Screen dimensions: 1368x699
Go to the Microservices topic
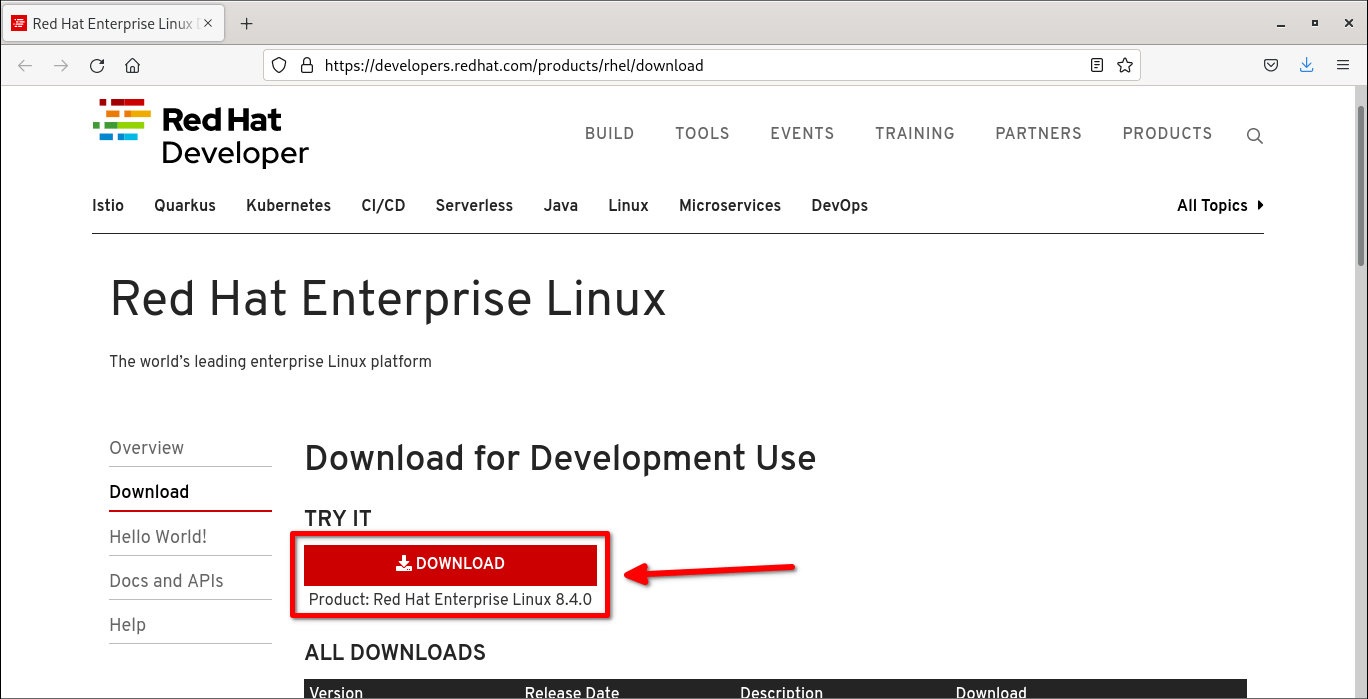[x=730, y=206]
